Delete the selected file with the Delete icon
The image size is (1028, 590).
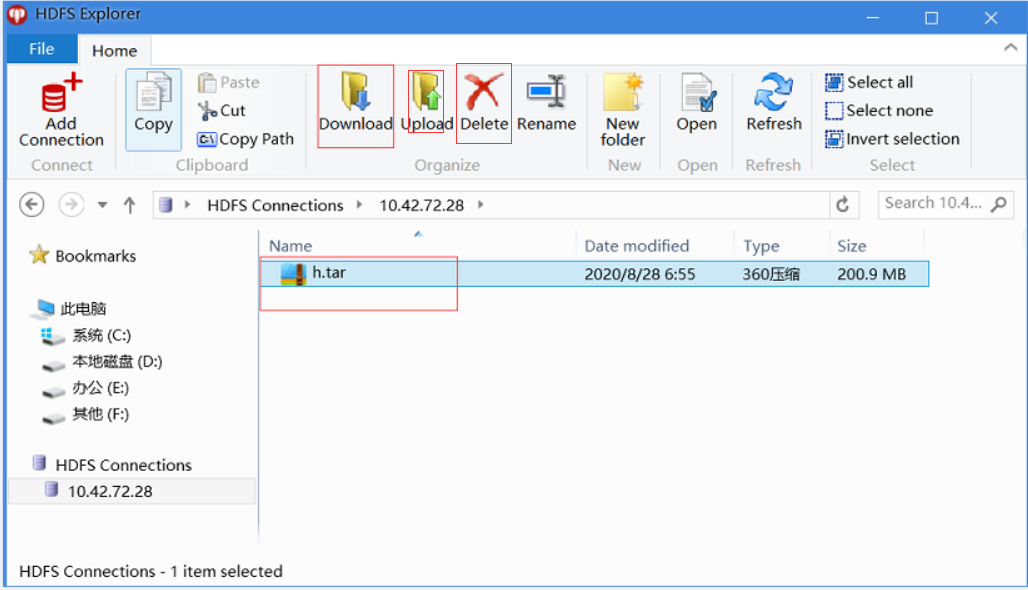[483, 103]
